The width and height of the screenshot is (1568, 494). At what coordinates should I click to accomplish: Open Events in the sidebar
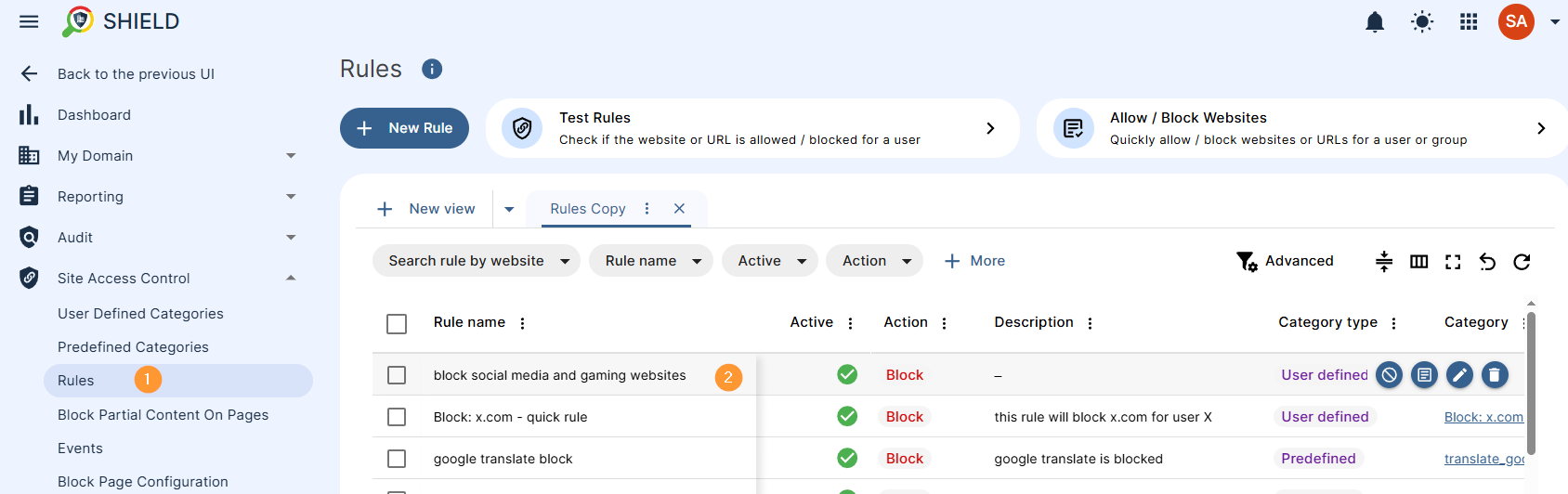(80, 448)
